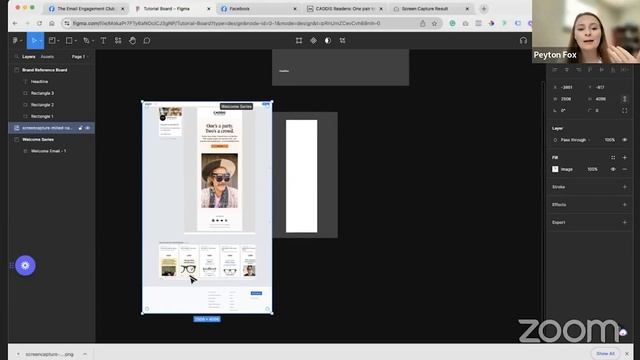Open the Page 1 page selector

click(x=79, y=57)
